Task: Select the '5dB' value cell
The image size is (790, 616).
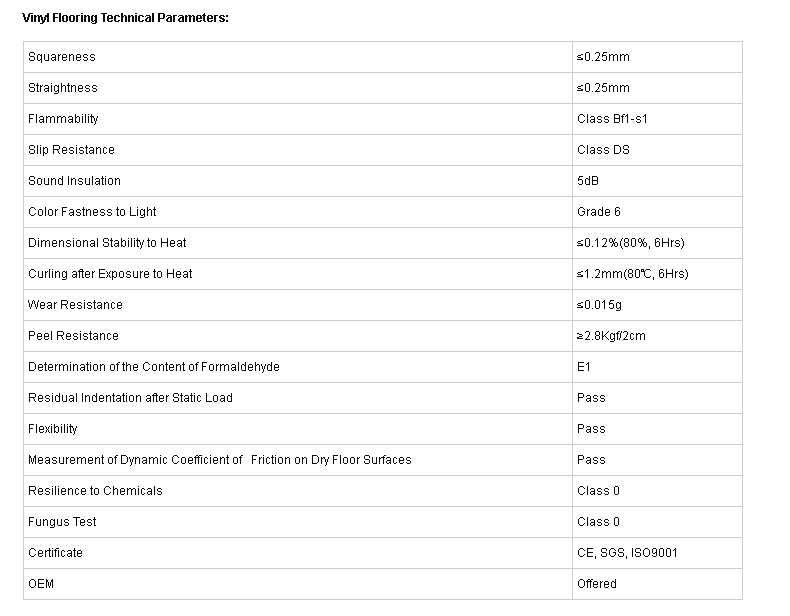Action: tap(588, 181)
